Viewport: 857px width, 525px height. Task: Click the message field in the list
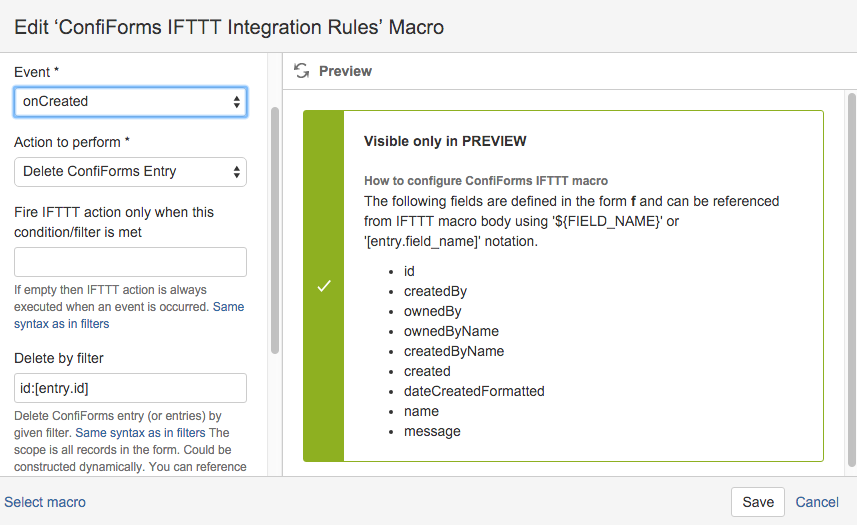[432, 432]
